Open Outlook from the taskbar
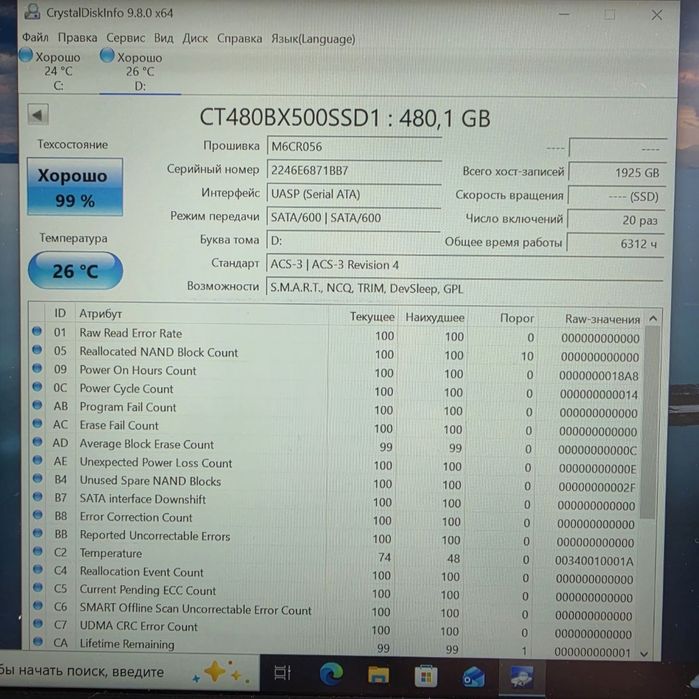 pos(473,676)
